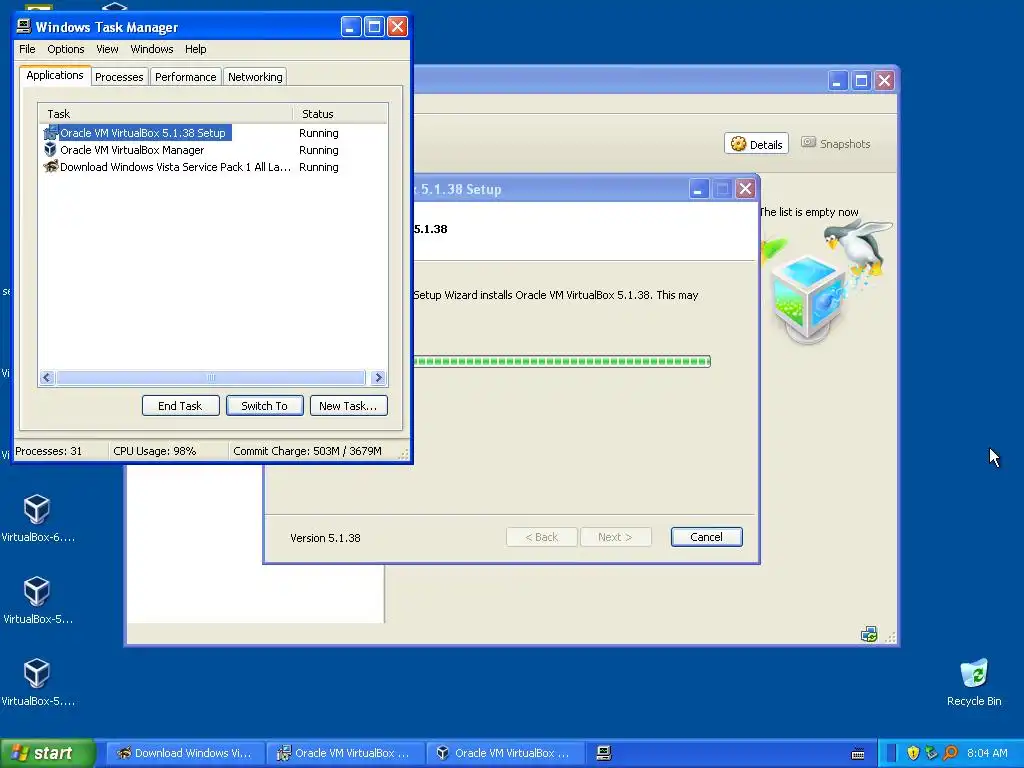
Task: Sort by the Task column header
Action: point(166,114)
